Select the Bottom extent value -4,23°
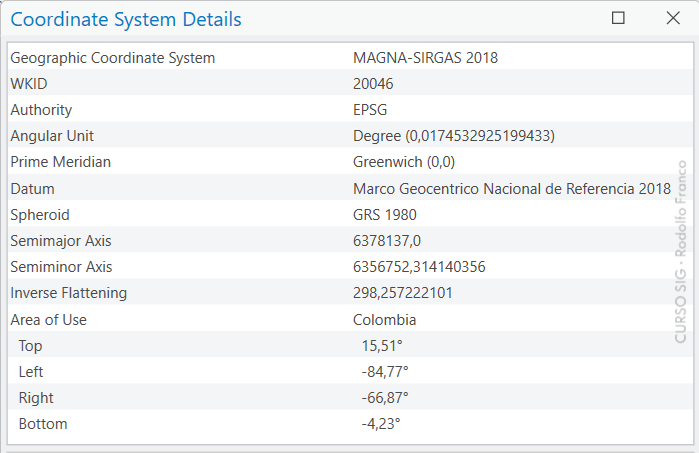The width and height of the screenshot is (699, 453). [380, 424]
